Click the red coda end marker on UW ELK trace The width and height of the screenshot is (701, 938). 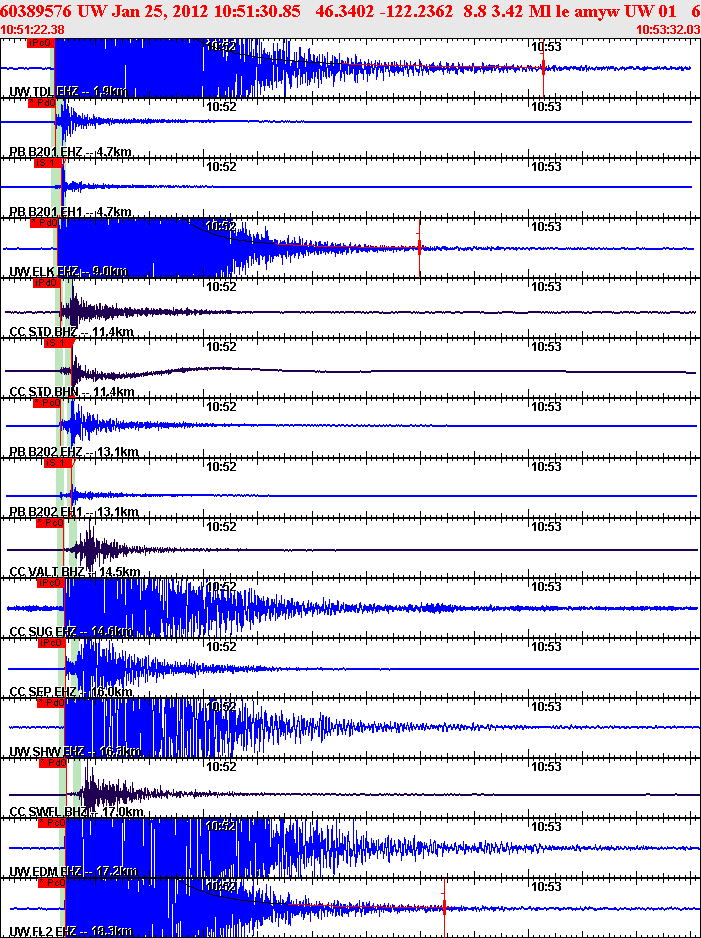coord(420,246)
